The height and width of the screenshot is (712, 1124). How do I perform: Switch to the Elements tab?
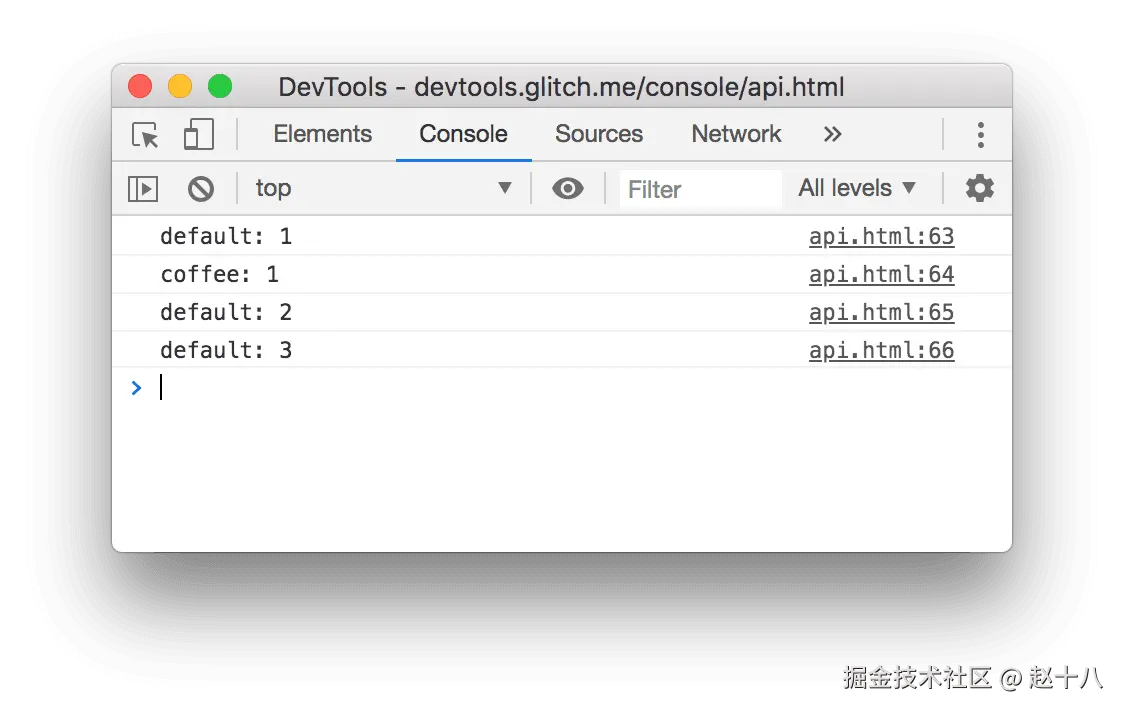[322, 134]
